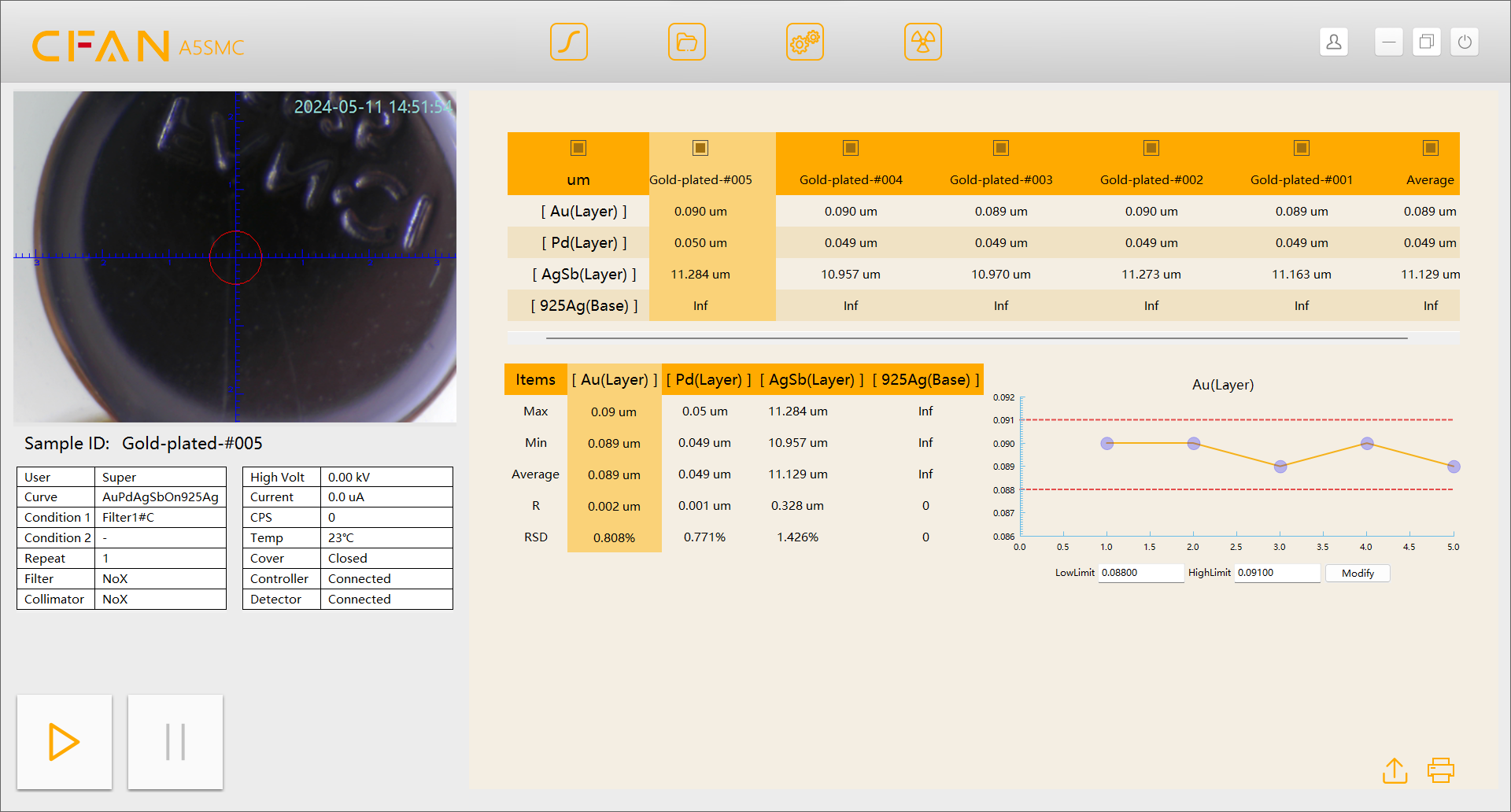This screenshot has height=812, width=1511.
Task: Toggle the Gold-plated-#001 checkbox
Action: pos(1301,147)
